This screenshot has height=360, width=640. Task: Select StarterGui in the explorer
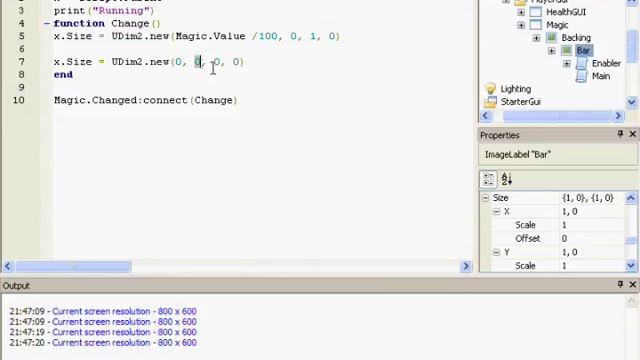[520, 102]
